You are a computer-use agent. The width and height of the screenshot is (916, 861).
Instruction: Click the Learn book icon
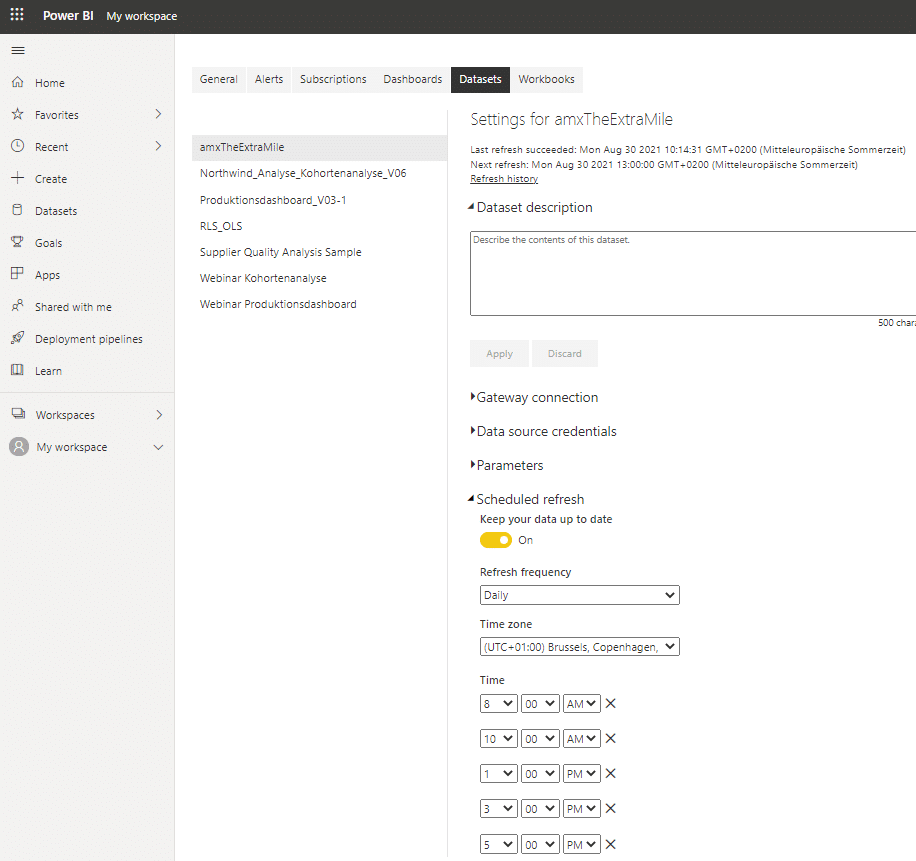click(18, 370)
